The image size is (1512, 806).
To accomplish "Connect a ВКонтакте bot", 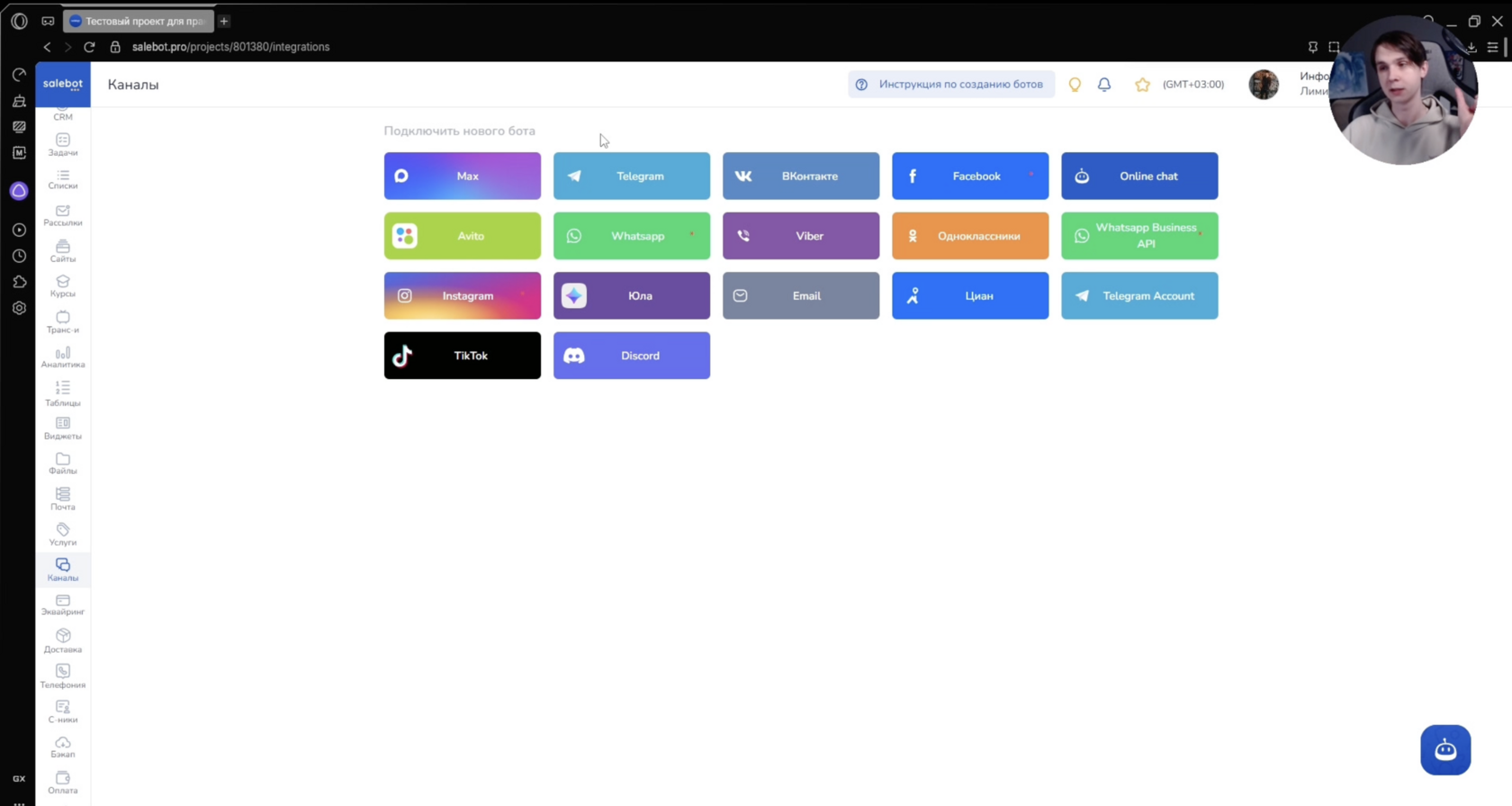I will click(801, 176).
